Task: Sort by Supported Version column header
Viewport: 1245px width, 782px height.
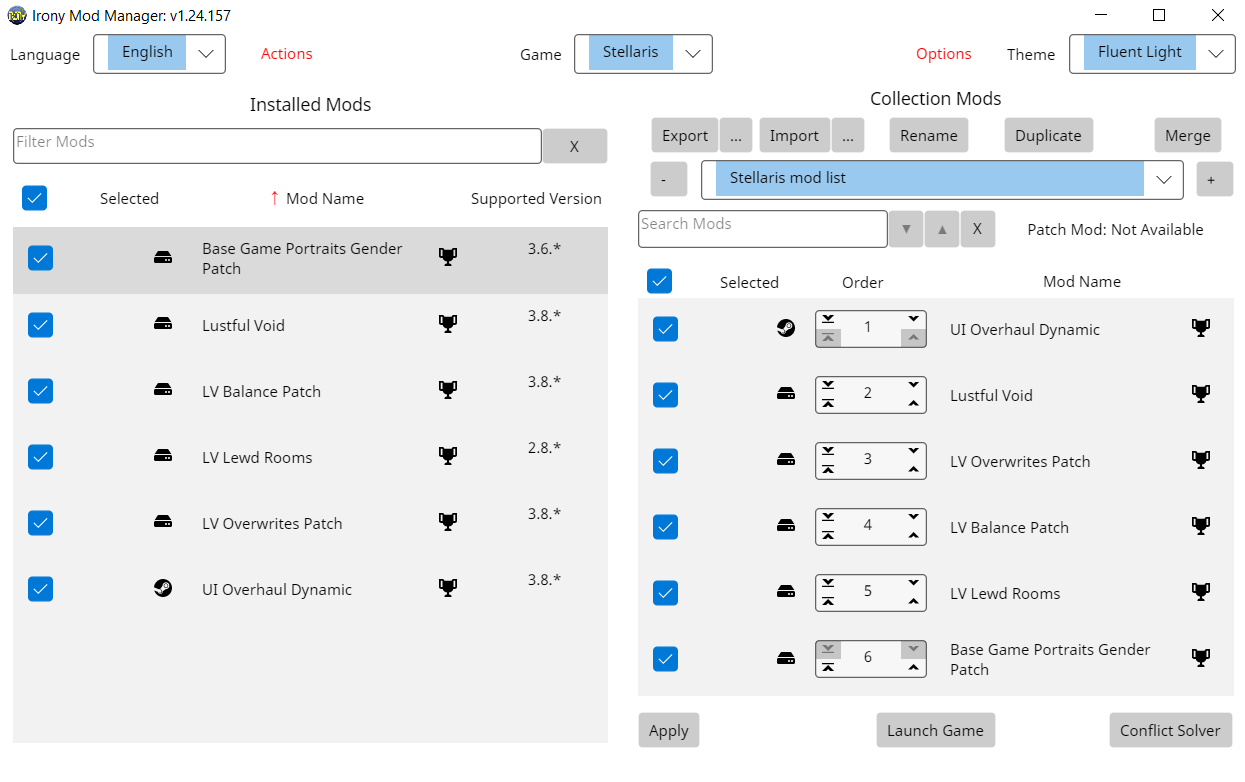Action: point(536,199)
